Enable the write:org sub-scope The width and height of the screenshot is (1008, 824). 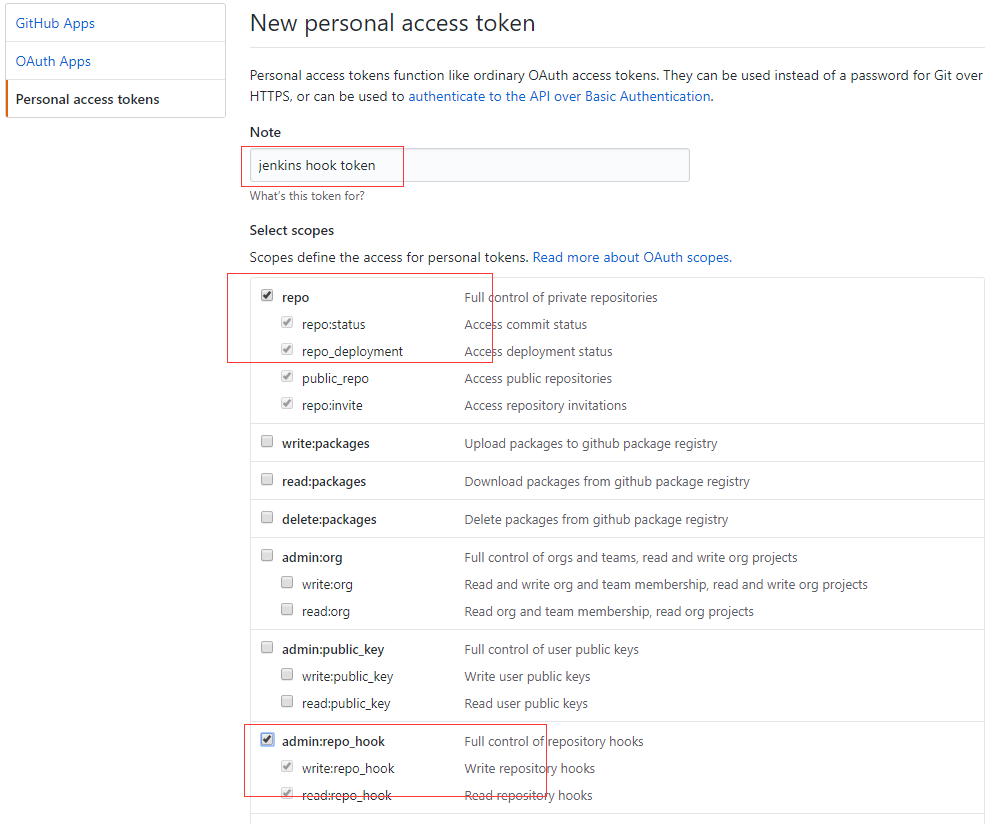click(287, 583)
